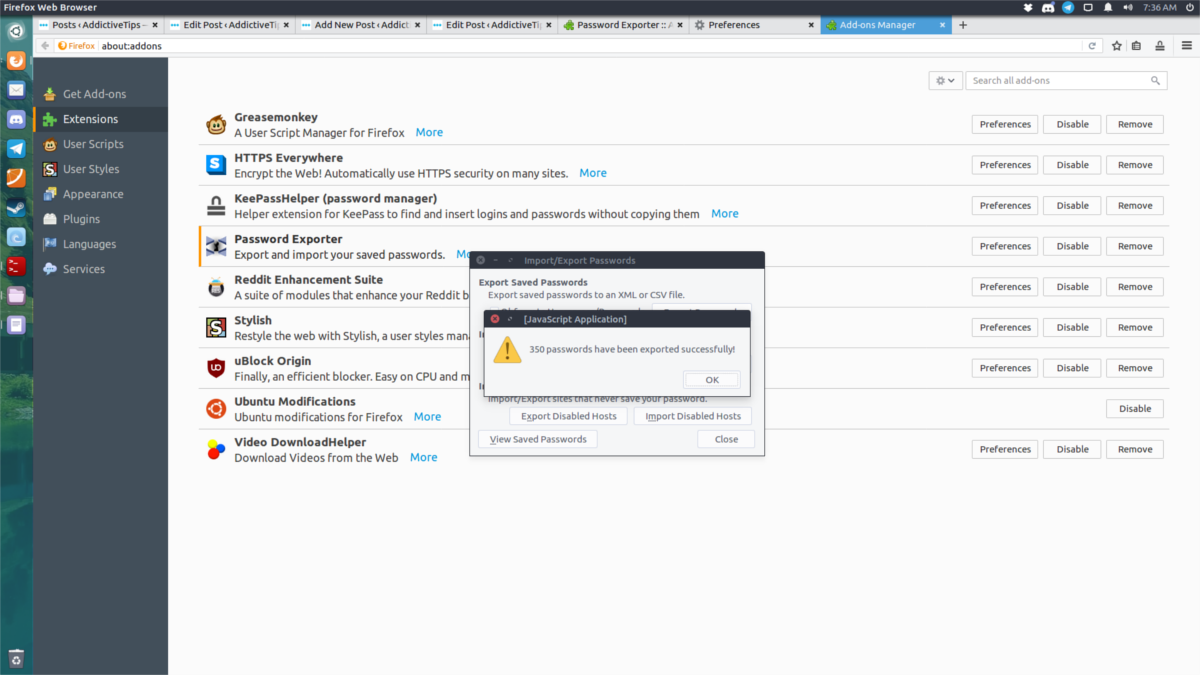Image resolution: width=1200 pixels, height=675 pixels.
Task: Click Import Disabled Hosts button
Action: [x=693, y=416]
